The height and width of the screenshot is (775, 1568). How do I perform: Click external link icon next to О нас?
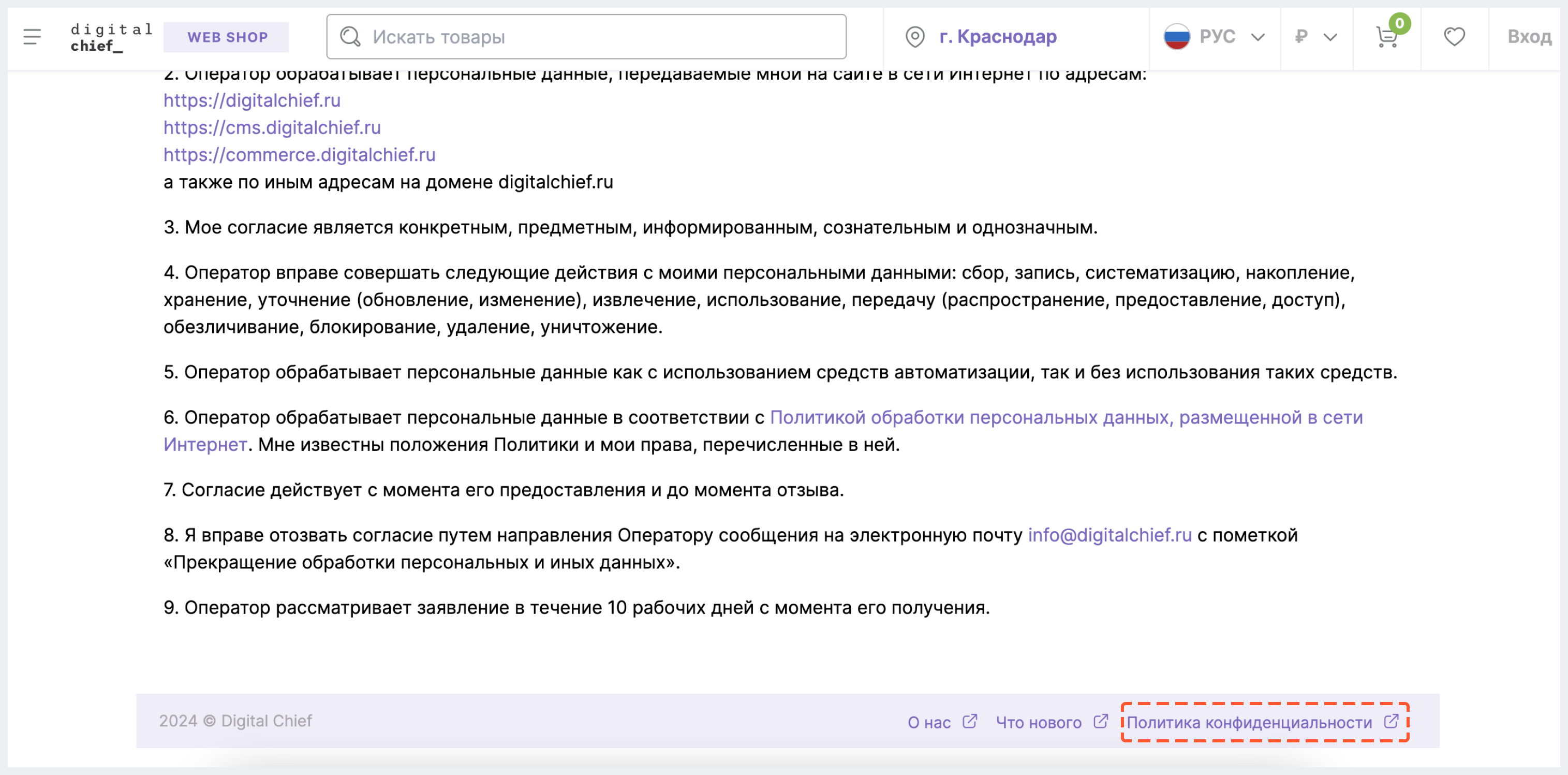[970, 722]
